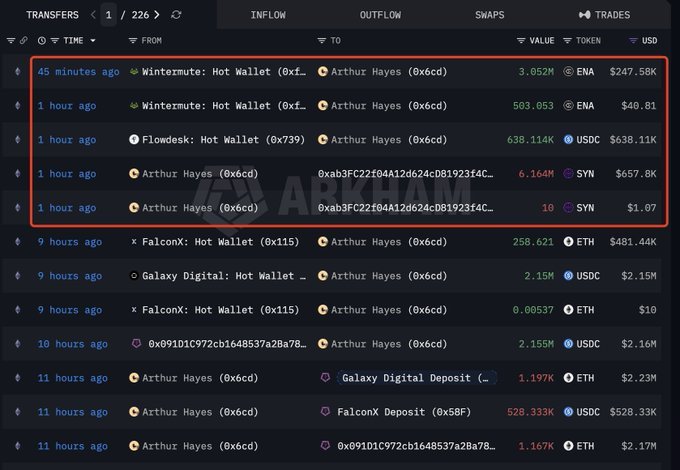Open Arthur Hayes recipient in 2.15M USDC row
The width and height of the screenshot is (680, 470).
(x=389, y=276)
